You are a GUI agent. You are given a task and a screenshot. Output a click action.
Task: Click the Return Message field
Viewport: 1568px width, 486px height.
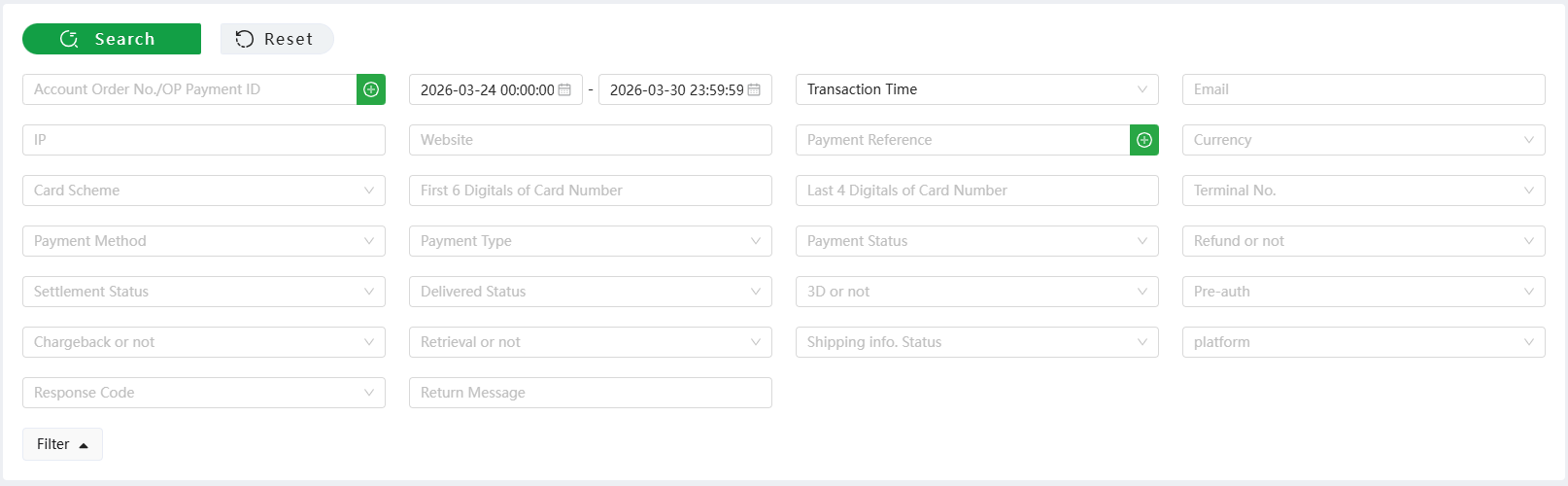coord(591,393)
